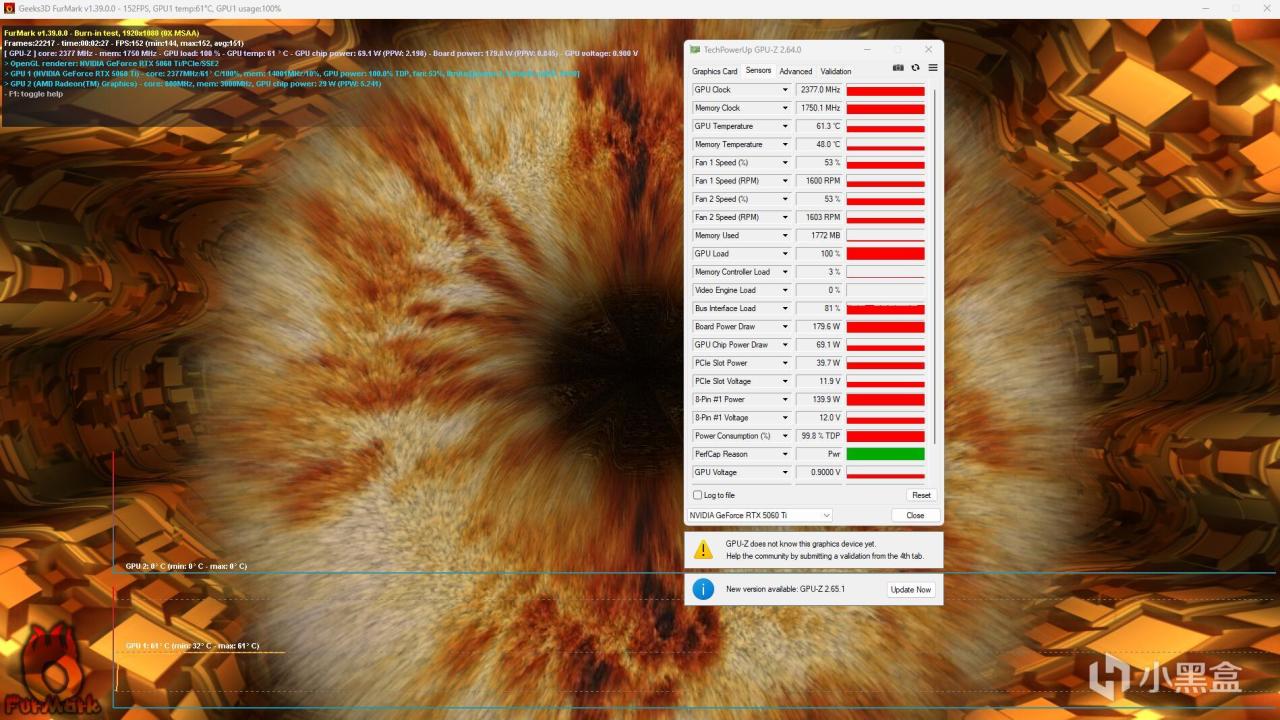The width and height of the screenshot is (1280, 720).
Task: Expand the Fan 2 Speed (RPM) dropdown
Action: [785, 217]
